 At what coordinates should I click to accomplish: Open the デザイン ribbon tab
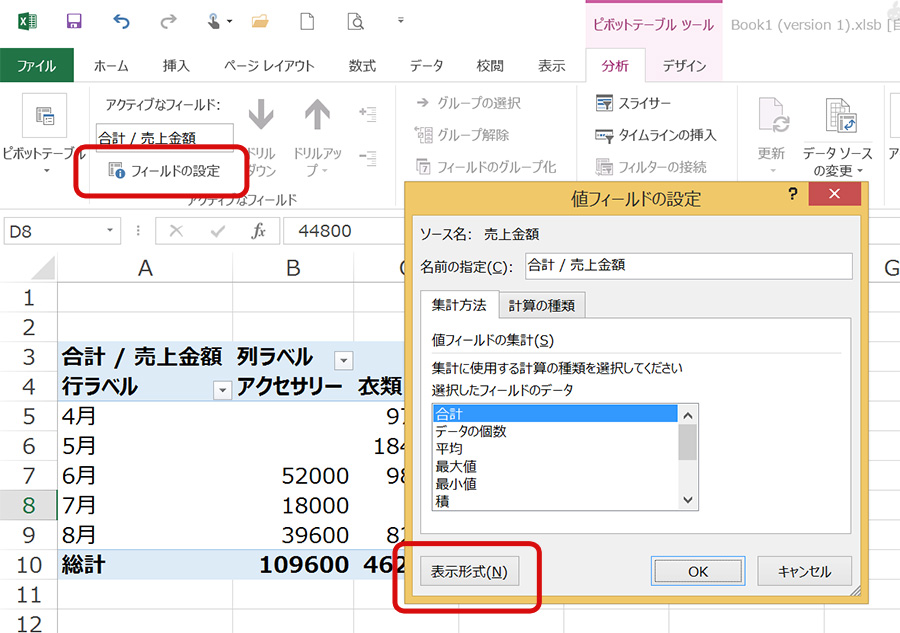(684, 66)
